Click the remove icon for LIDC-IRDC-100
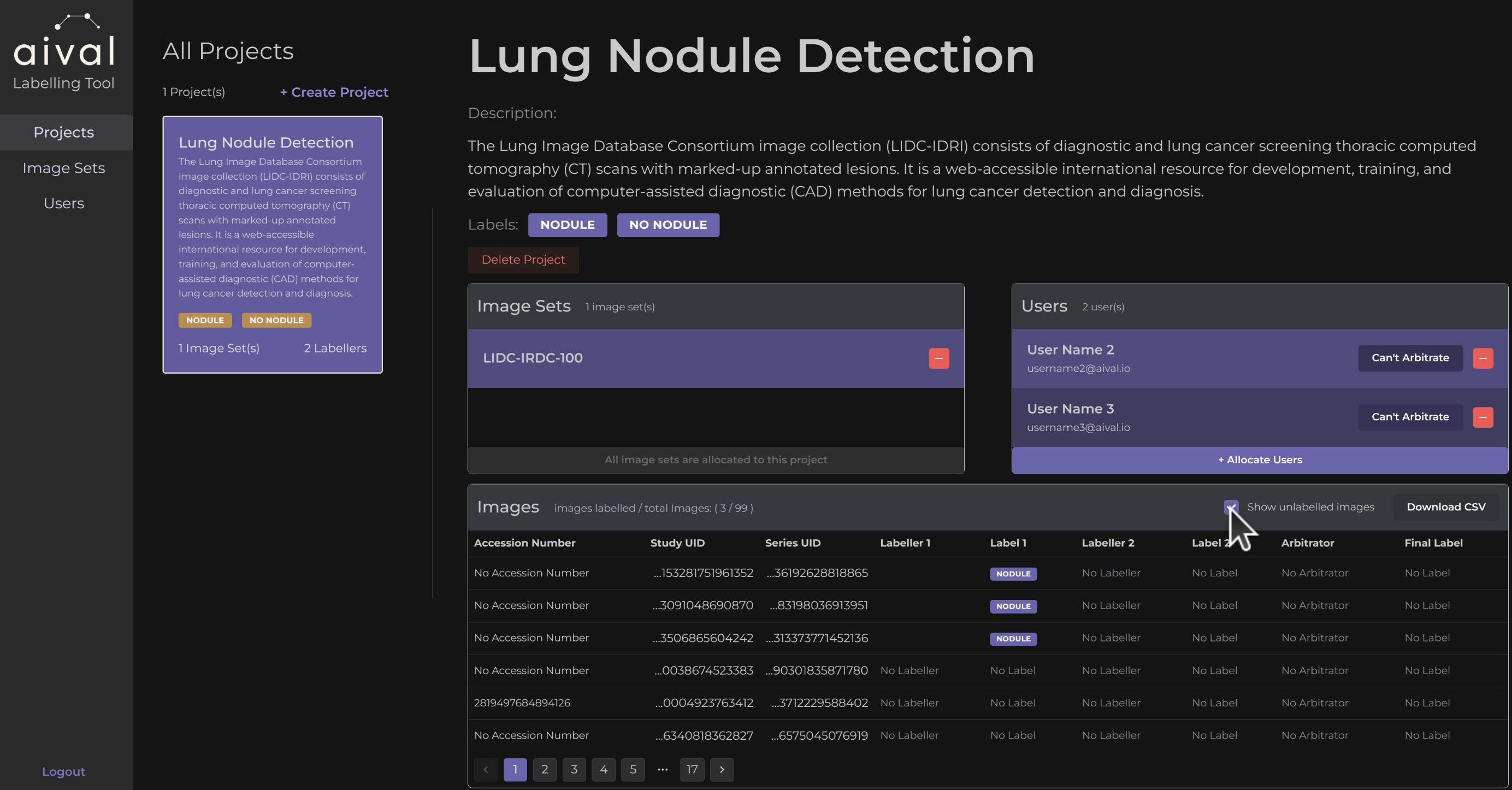The image size is (1512, 790). (939, 358)
